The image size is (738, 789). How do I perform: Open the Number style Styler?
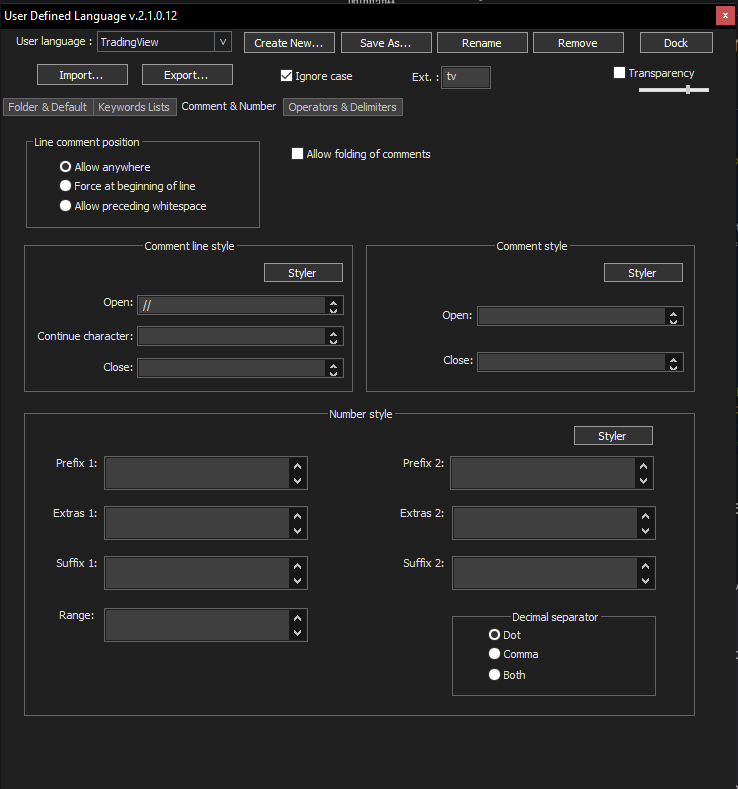(613, 436)
